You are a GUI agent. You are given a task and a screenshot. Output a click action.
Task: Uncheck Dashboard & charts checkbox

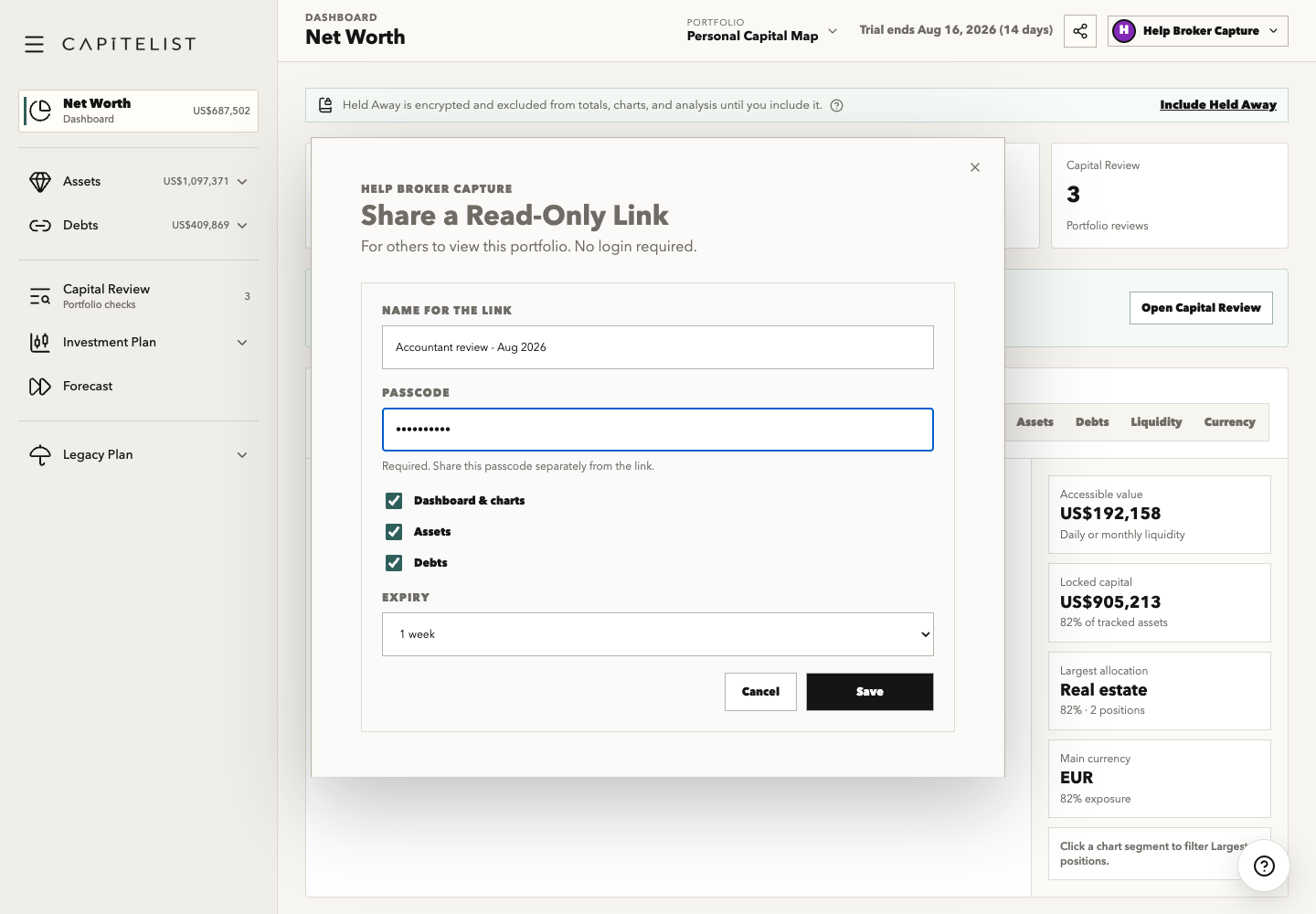394,501
